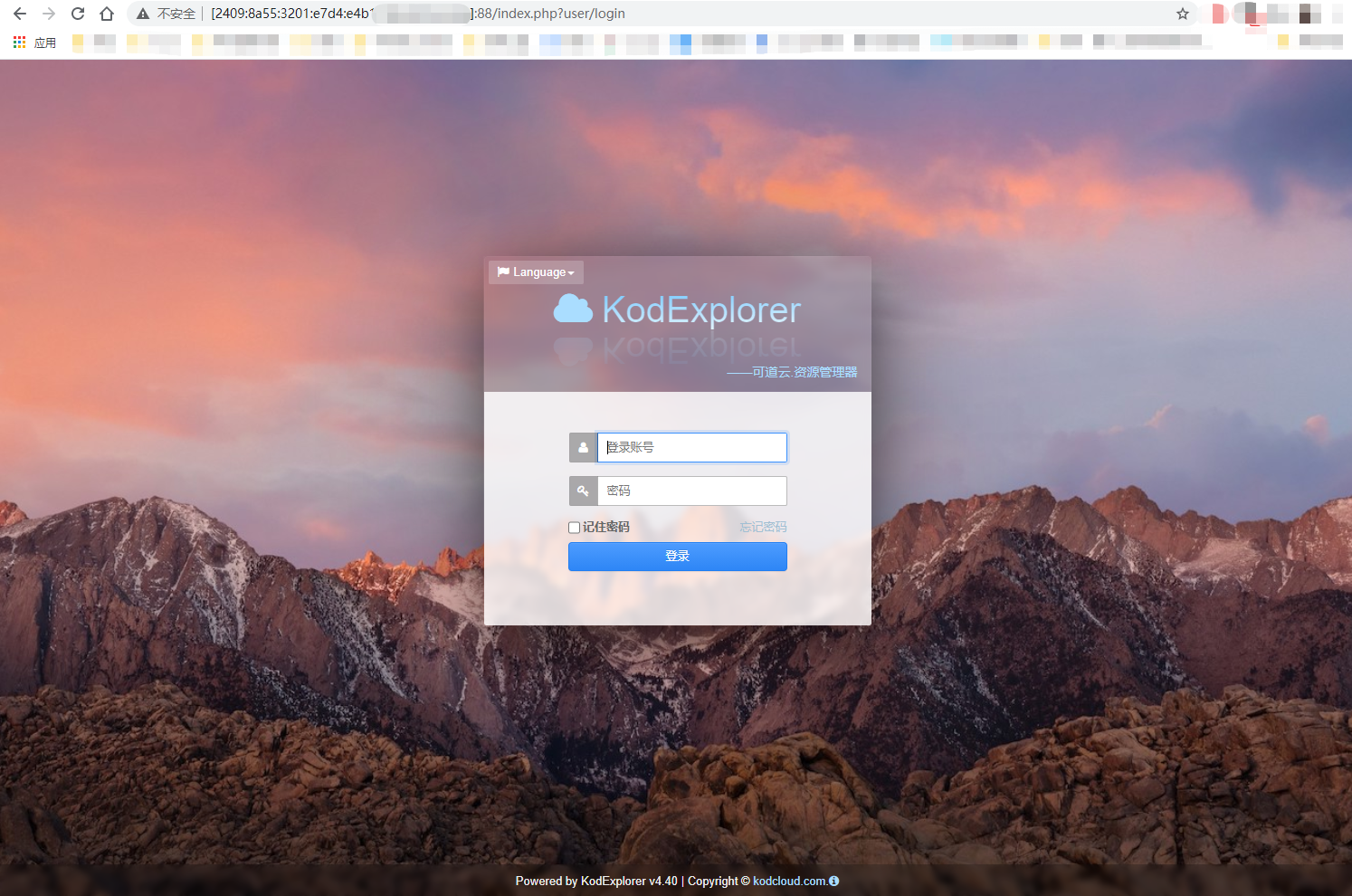Click the browser back arrow
1352x896 pixels.
click(x=20, y=14)
